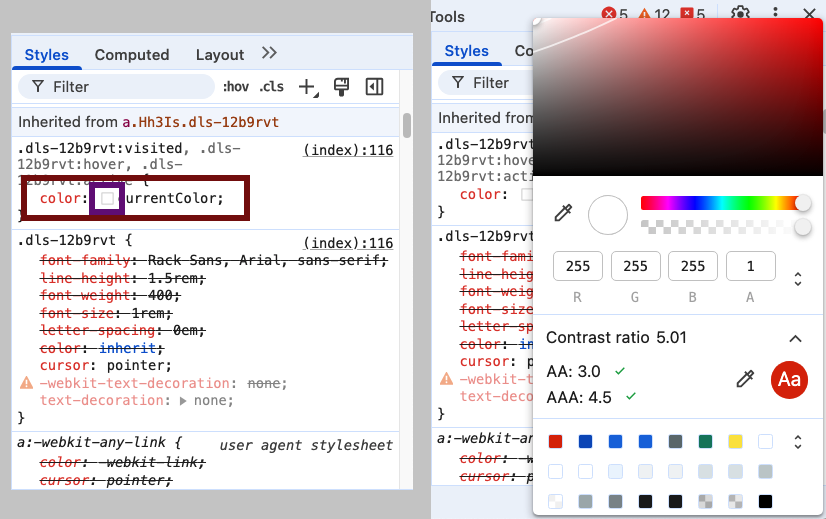Follow the inherit value link on color
The height and width of the screenshot is (519, 826).
127,348
